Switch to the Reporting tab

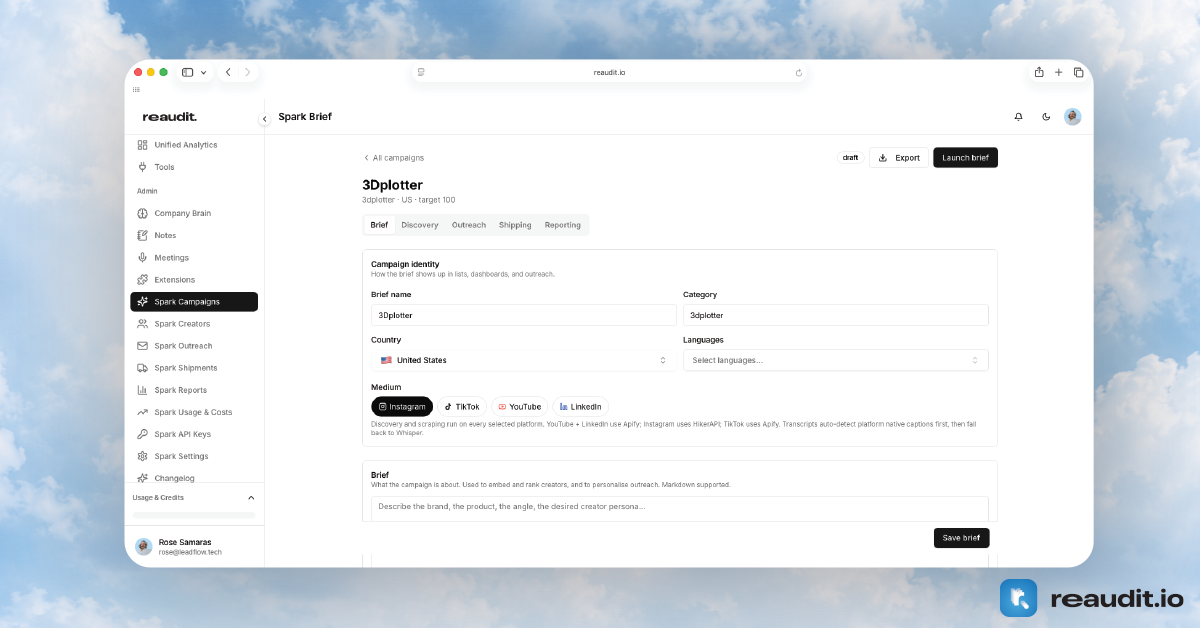pyautogui.click(x=563, y=225)
